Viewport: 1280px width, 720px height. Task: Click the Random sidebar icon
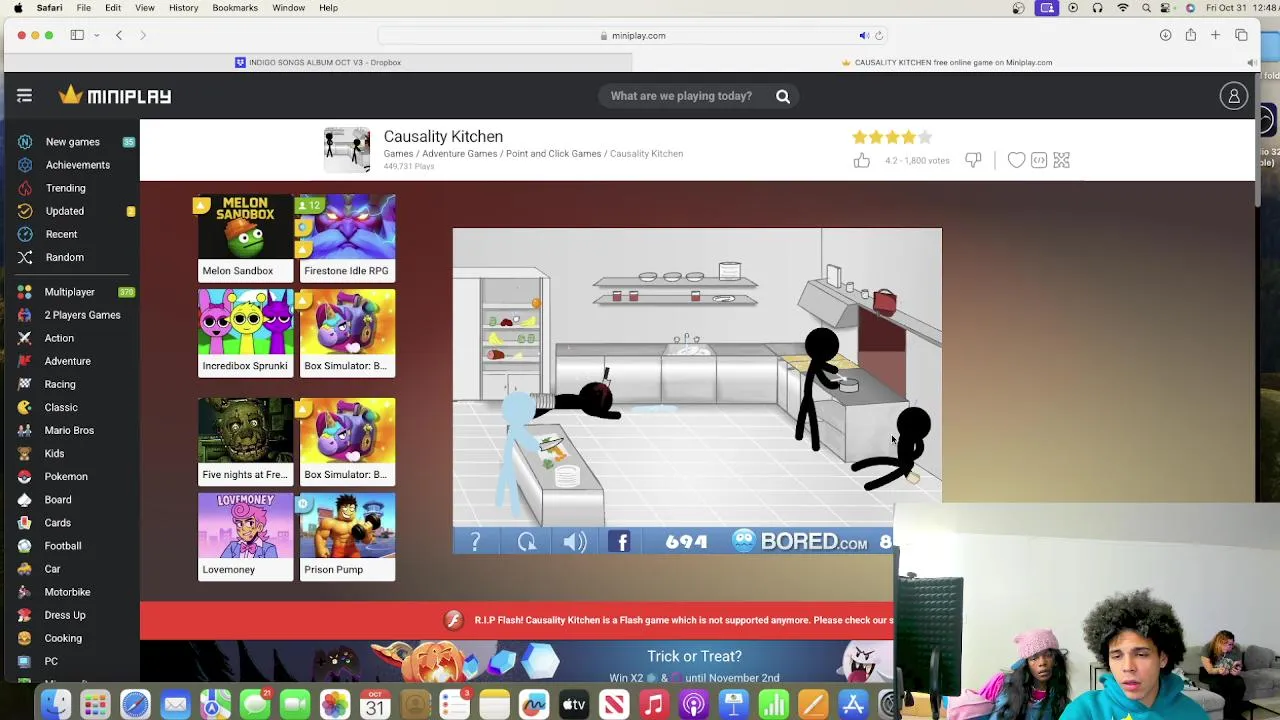point(24,257)
